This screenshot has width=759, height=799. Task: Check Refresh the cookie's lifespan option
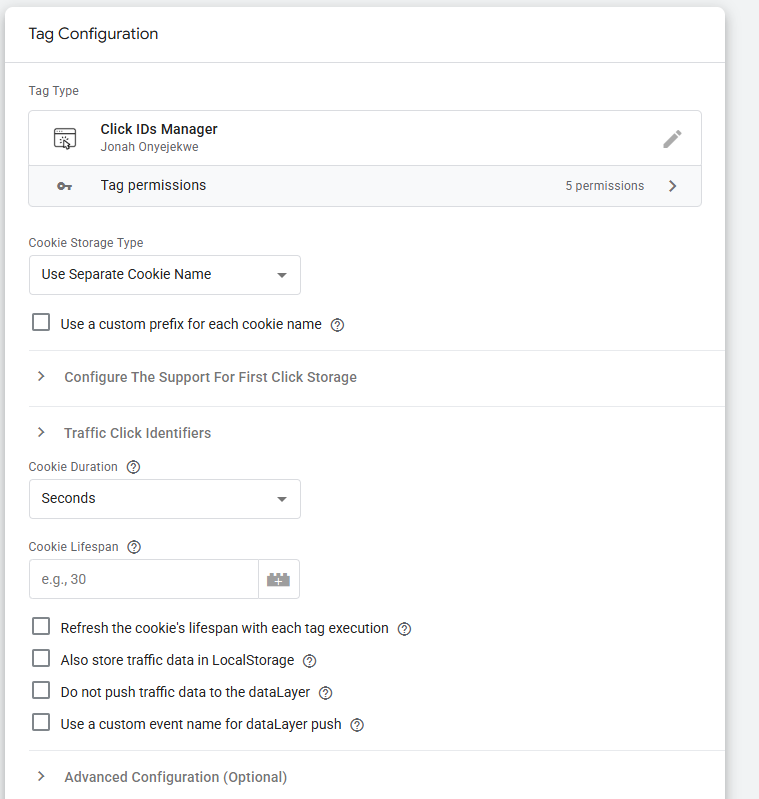(41, 627)
